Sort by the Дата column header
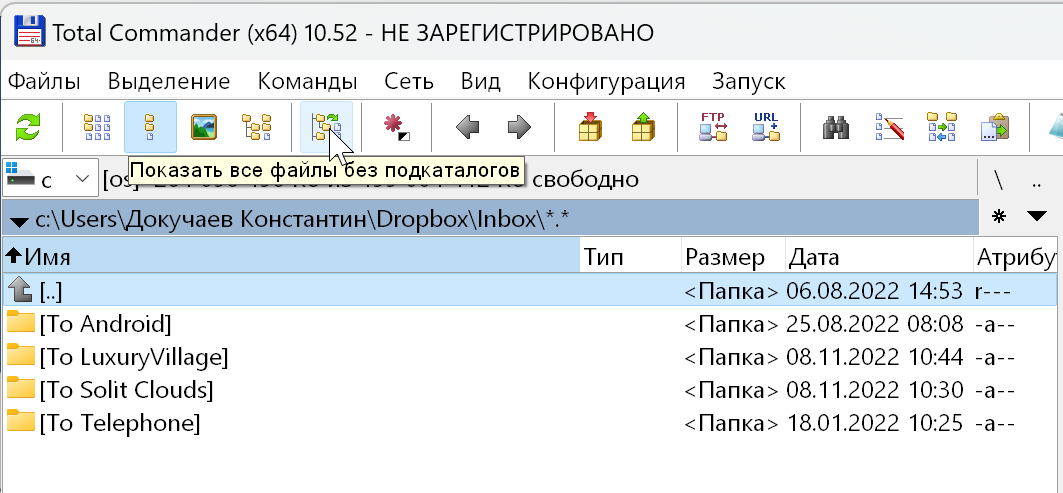The width and height of the screenshot is (1063, 493). pos(879,256)
